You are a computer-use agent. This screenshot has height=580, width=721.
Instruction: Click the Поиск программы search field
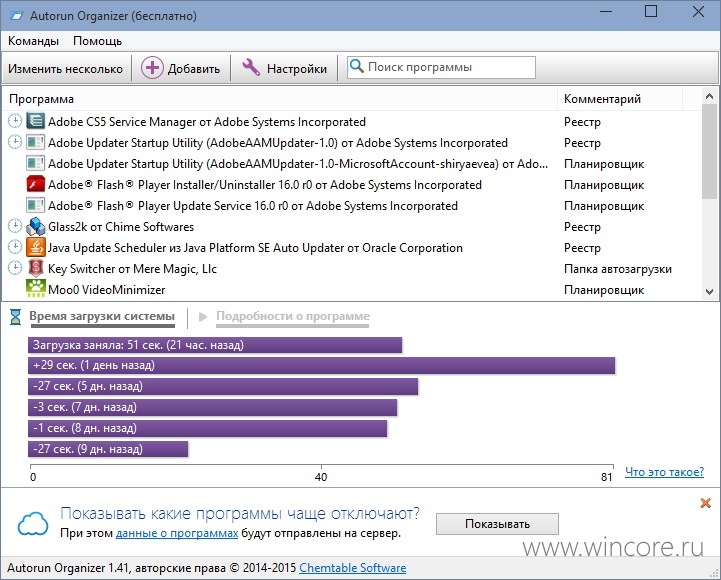point(441,67)
